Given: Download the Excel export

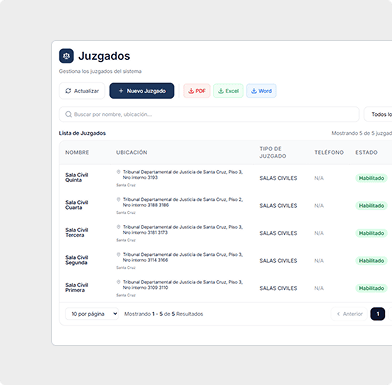Looking at the screenshot, I should coord(228,91).
